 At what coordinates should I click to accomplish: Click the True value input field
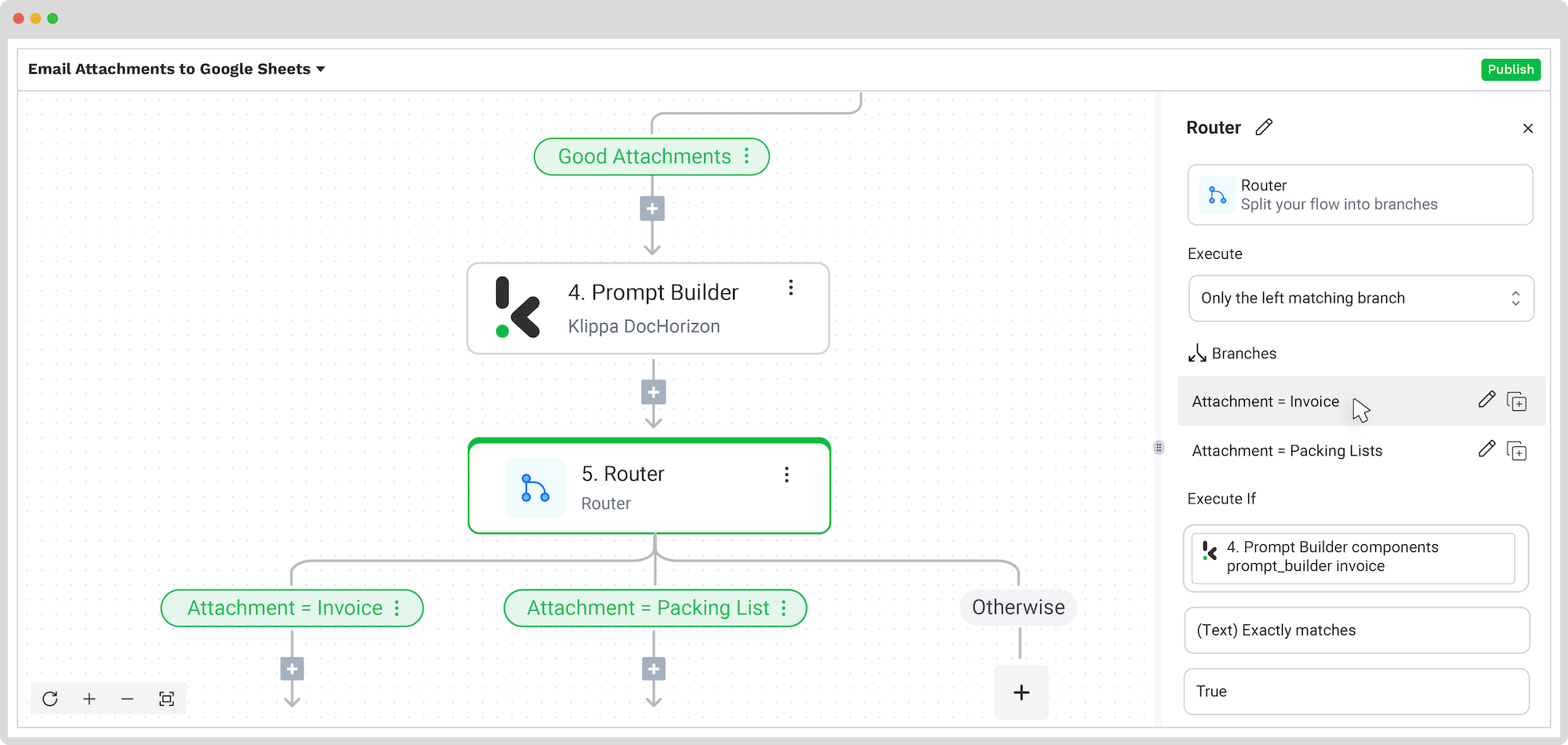pyautogui.click(x=1356, y=692)
